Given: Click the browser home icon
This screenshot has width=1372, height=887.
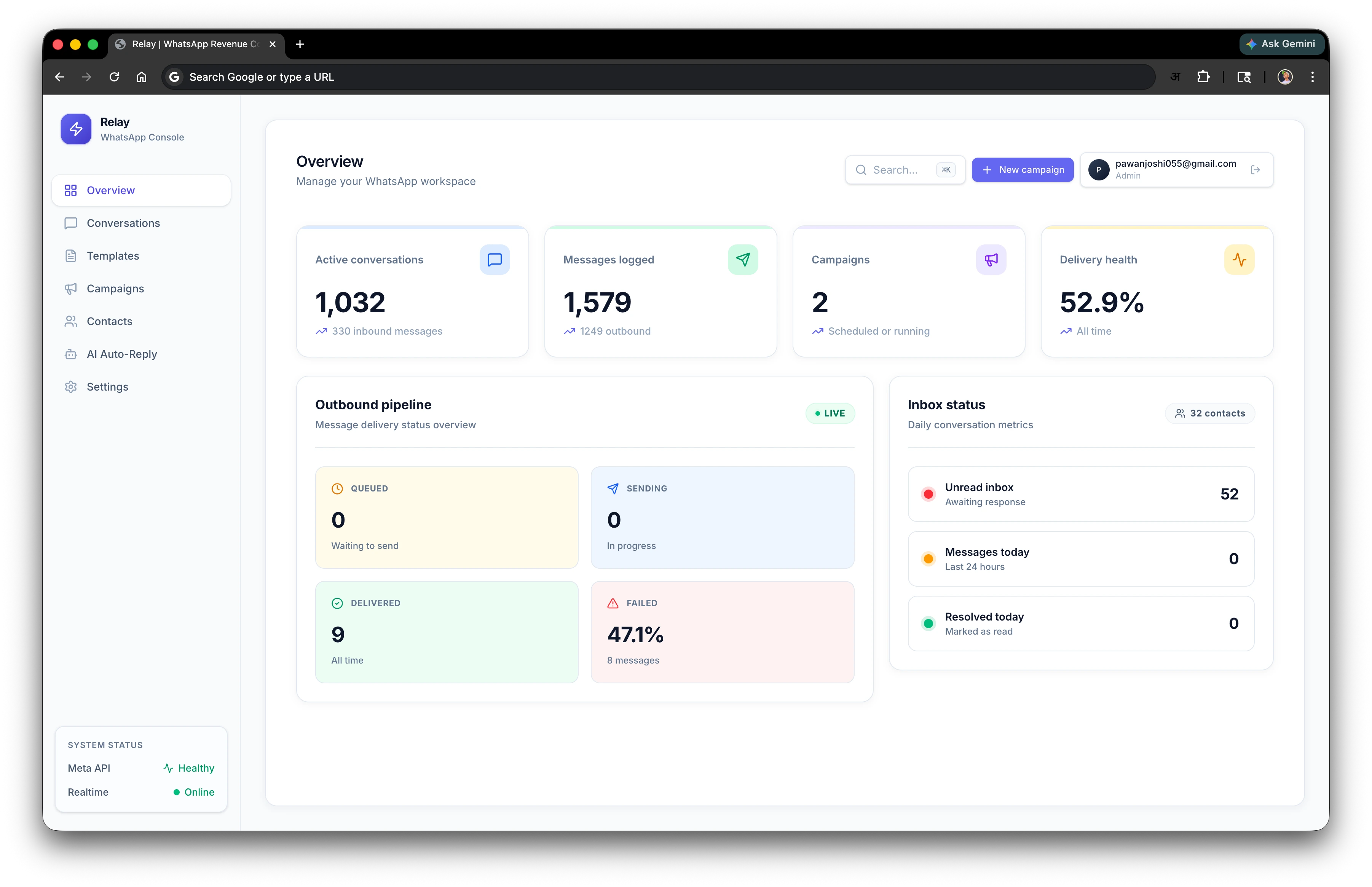Looking at the screenshot, I should [x=142, y=77].
